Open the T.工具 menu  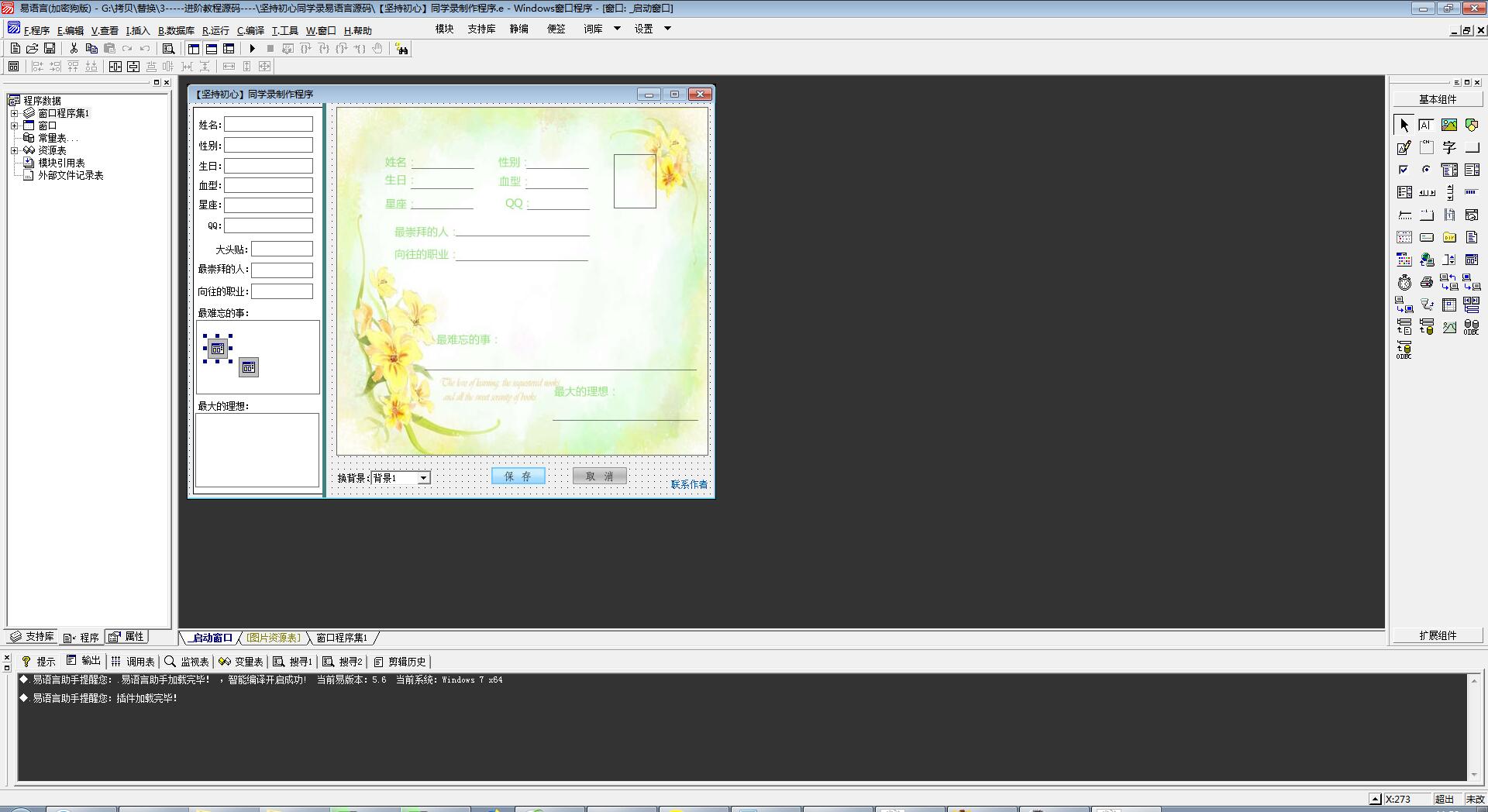pyautogui.click(x=284, y=30)
